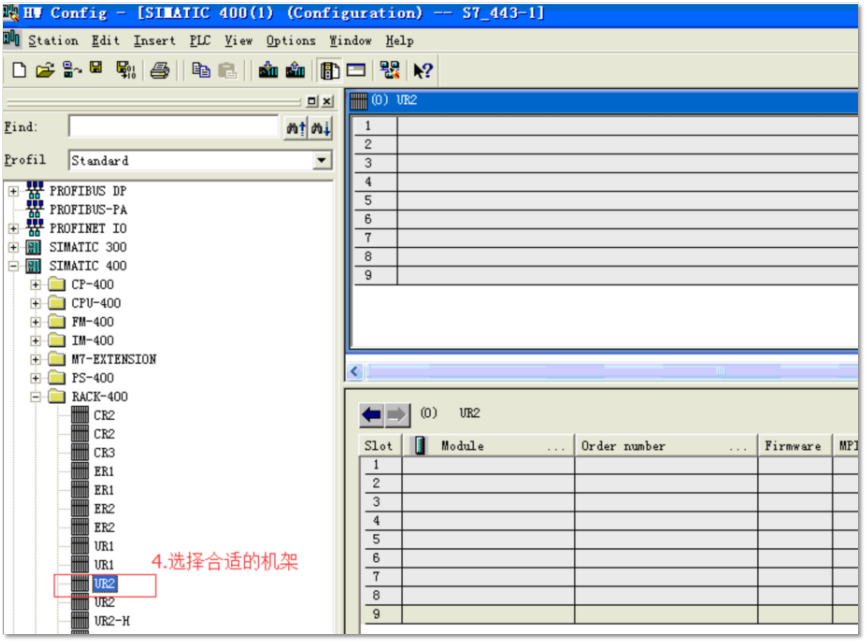867x643 pixels.
Task: Expand the PROFIBUS DP tree node
Action: coord(13,192)
